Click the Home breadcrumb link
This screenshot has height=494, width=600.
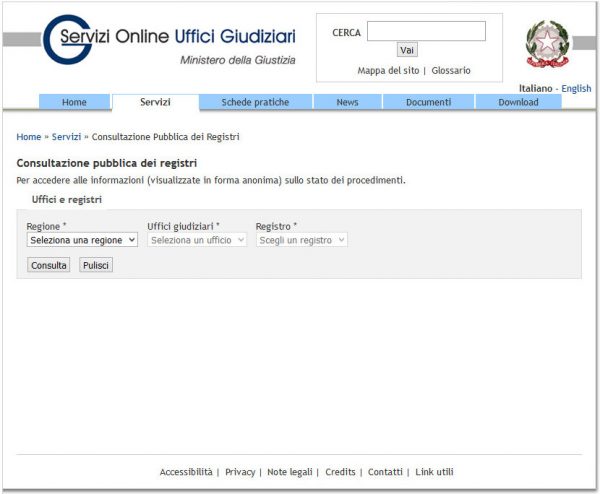(x=29, y=137)
